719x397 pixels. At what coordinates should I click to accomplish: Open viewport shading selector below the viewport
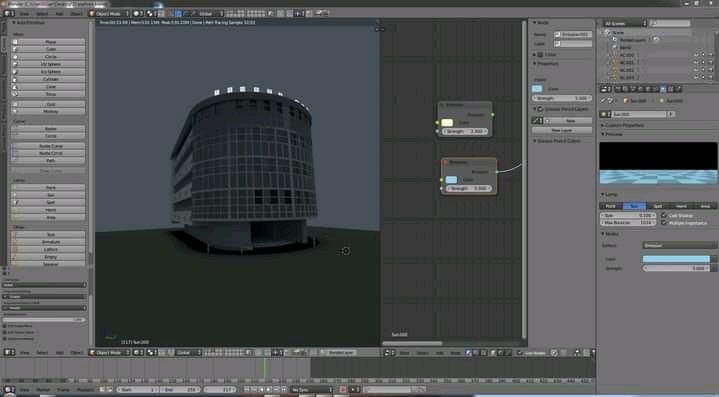click(x=138, y=353)
